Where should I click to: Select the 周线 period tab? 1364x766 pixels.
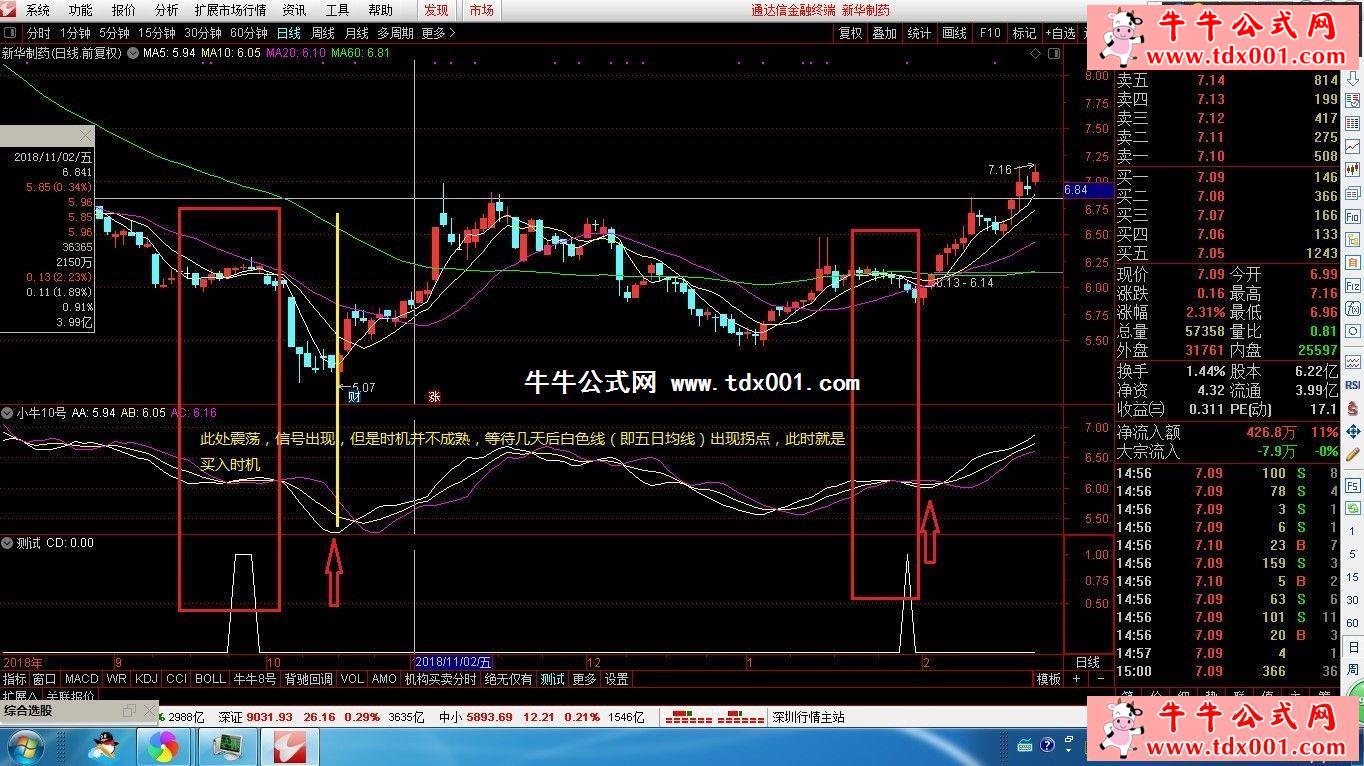(323, 33)
